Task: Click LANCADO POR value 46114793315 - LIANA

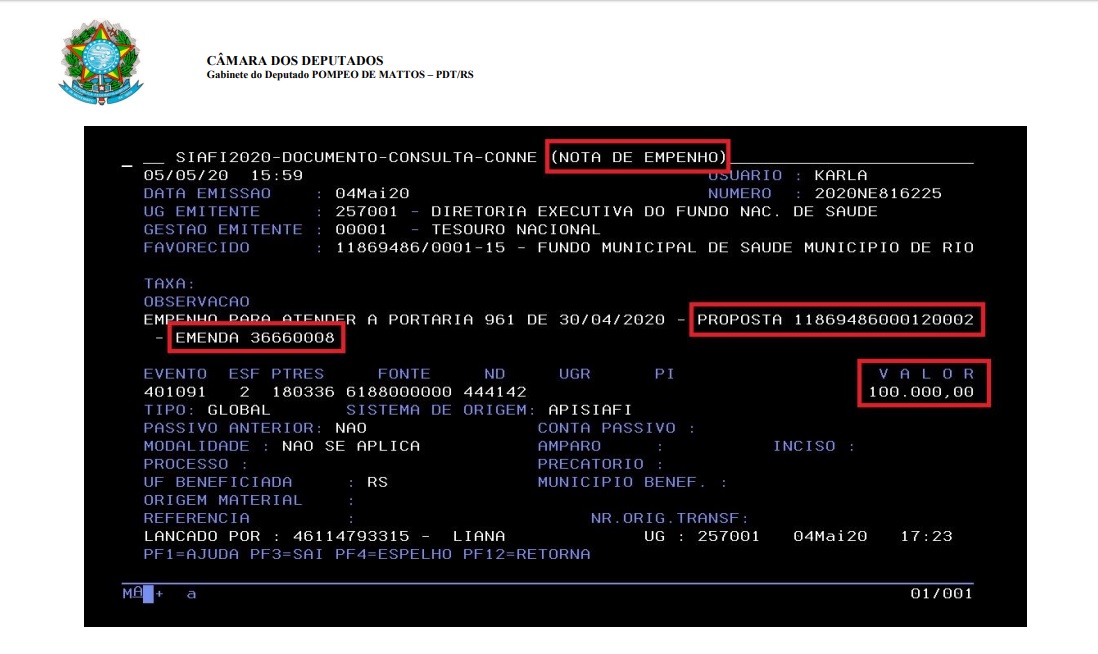Action: tap(398, 537)
